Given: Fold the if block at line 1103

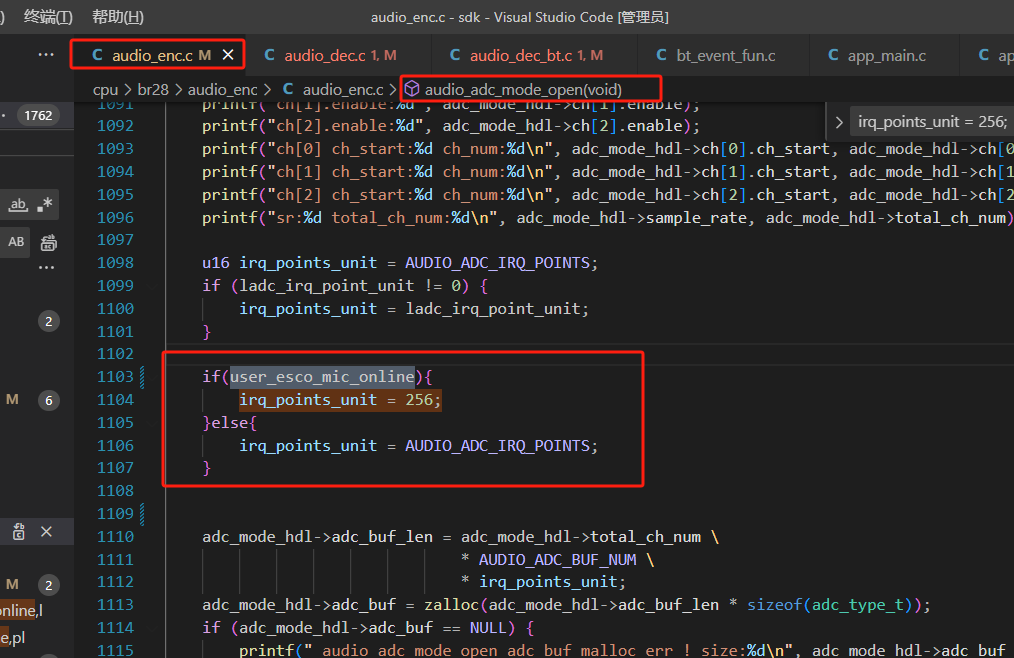Looking at the screenshot, I should tap(151, 377).
